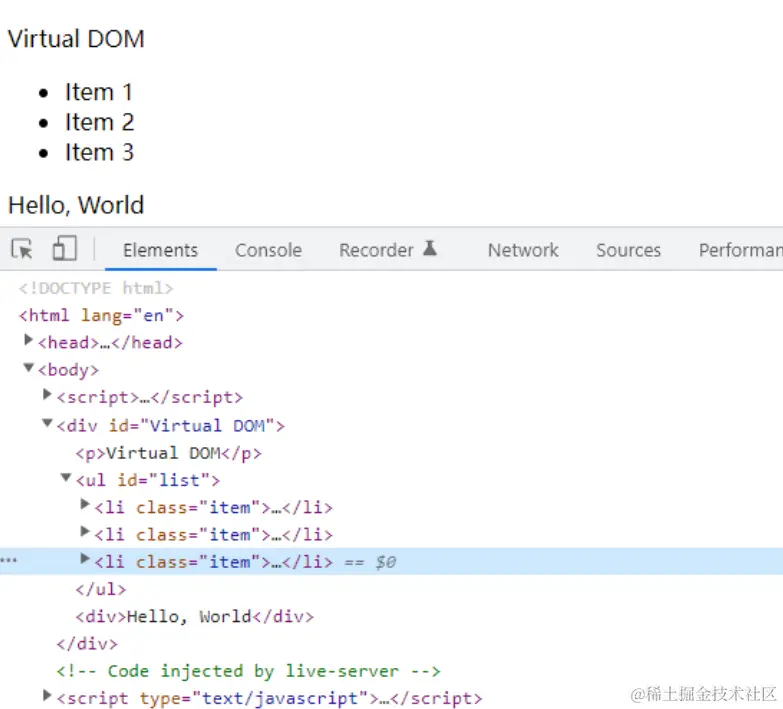
Task: Activate the inspect element picker icon
Action: pos(22,249)
